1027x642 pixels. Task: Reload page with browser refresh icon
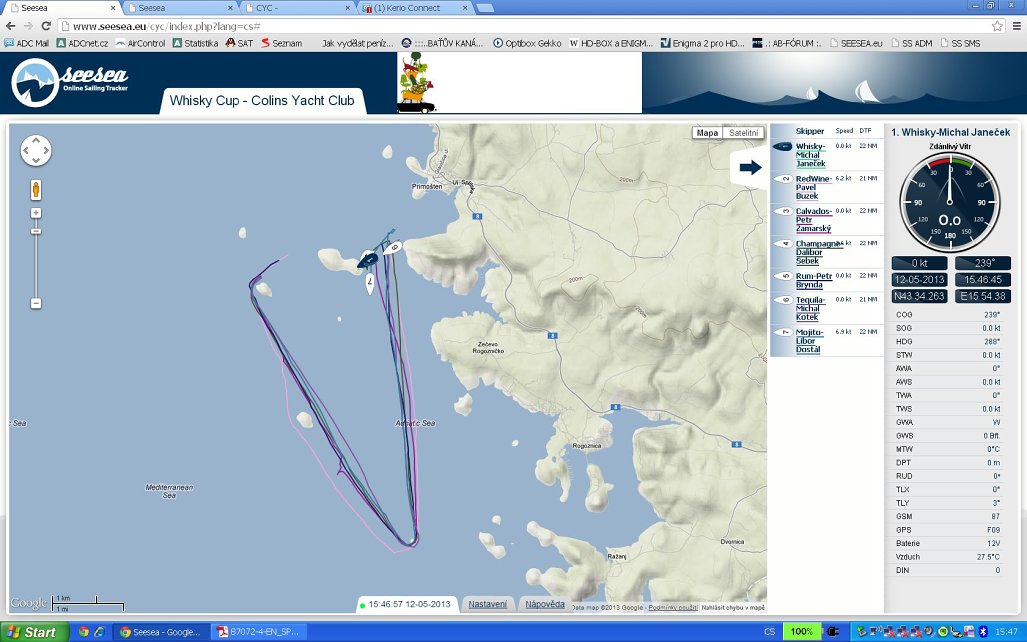coord(46,25)
